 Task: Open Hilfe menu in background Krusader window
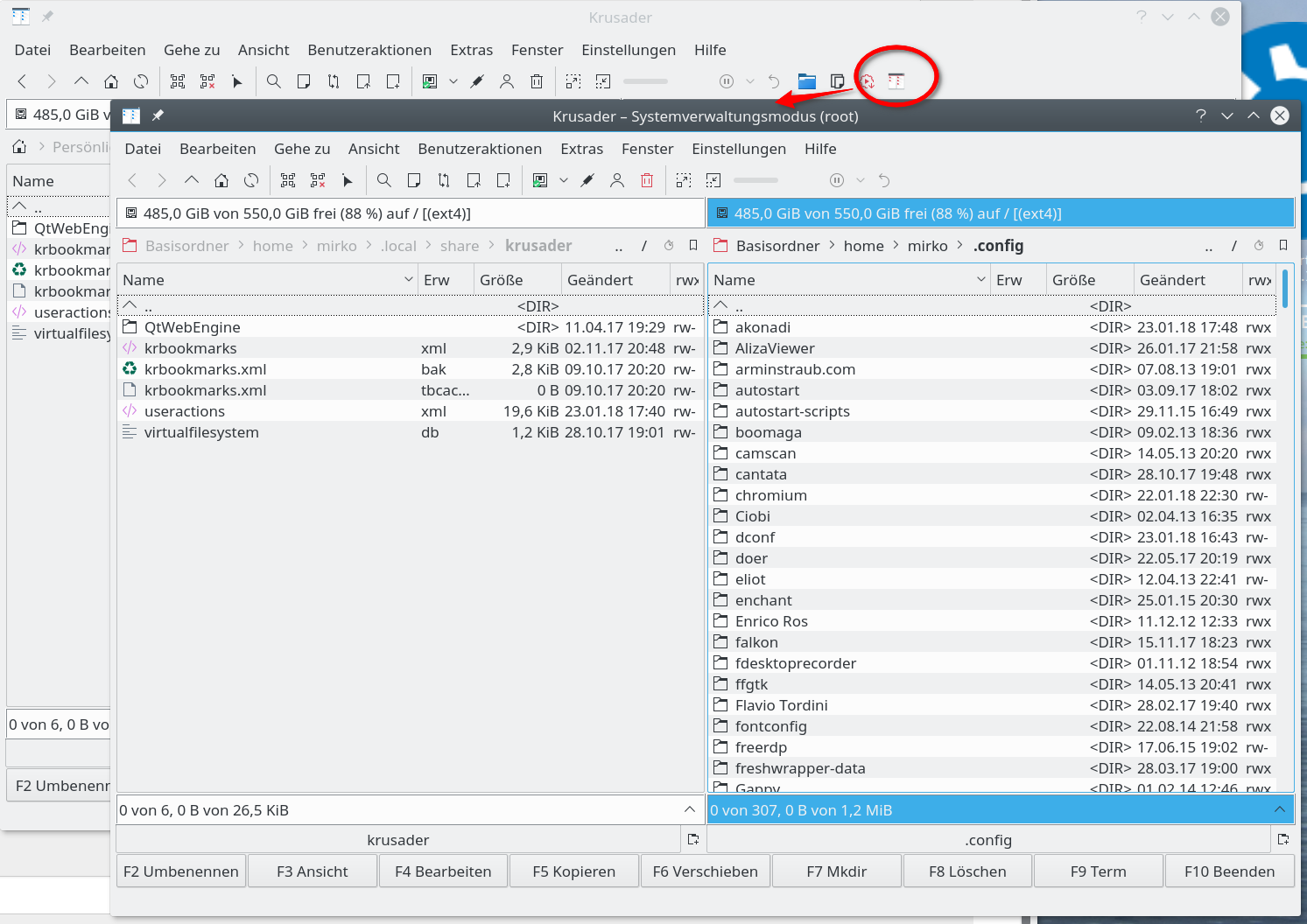710,50
